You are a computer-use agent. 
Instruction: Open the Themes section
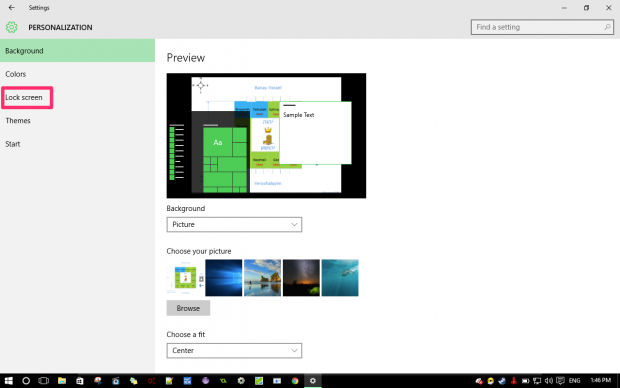tap(78, 121)
